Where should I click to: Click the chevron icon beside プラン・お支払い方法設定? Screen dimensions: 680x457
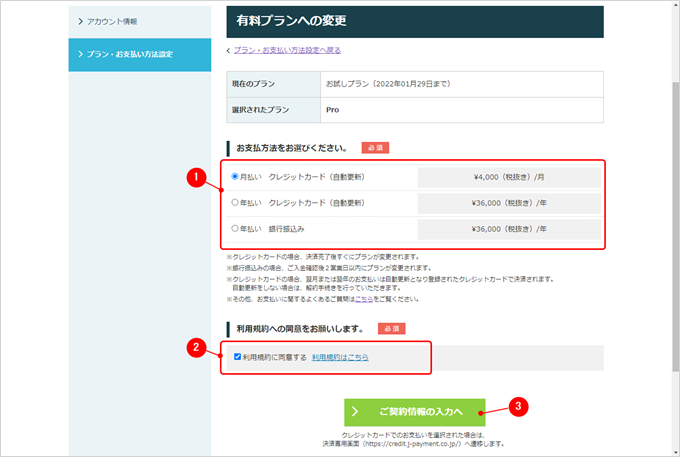(81, 54)
